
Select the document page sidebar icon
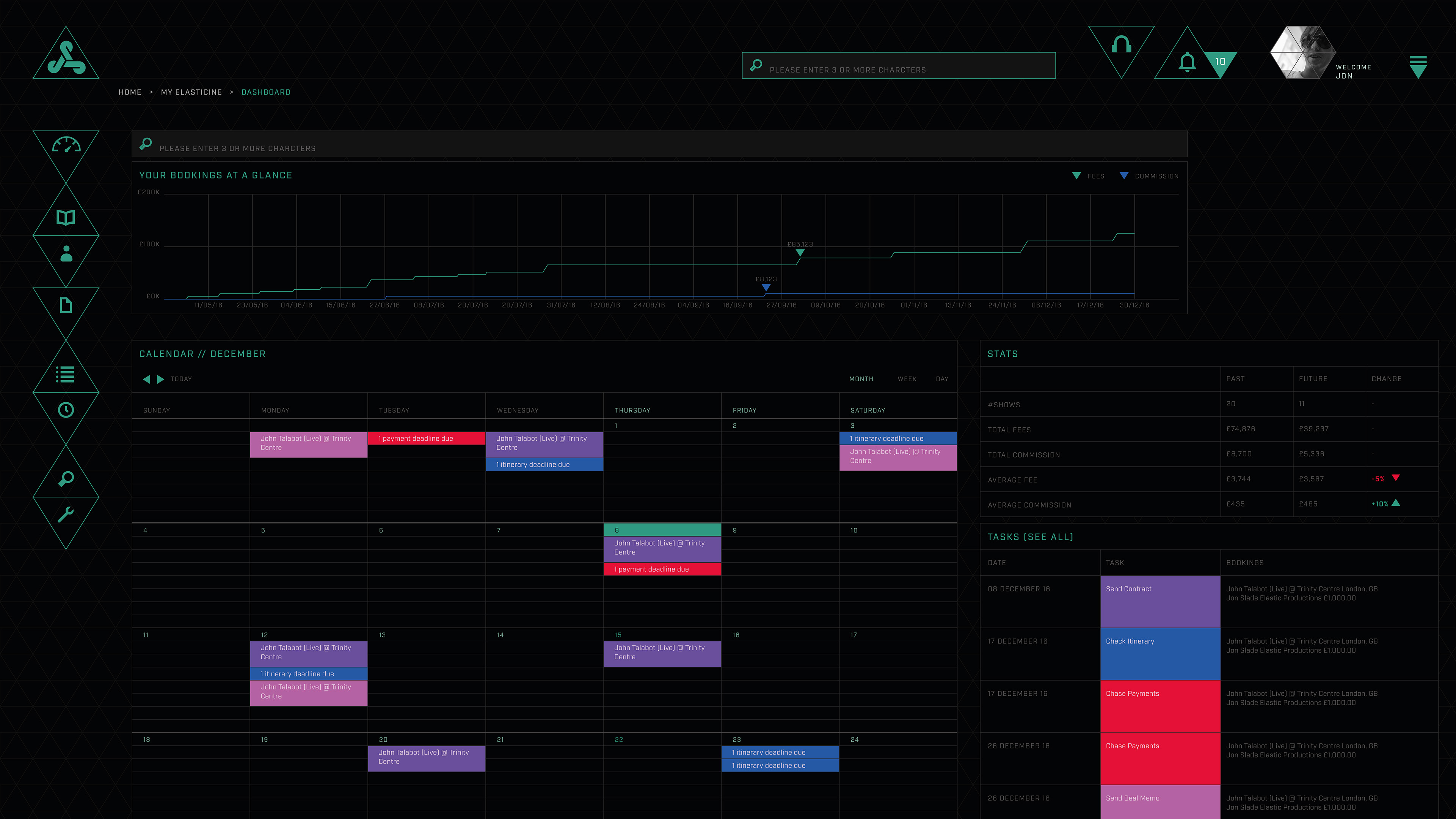tap(66, 305)
